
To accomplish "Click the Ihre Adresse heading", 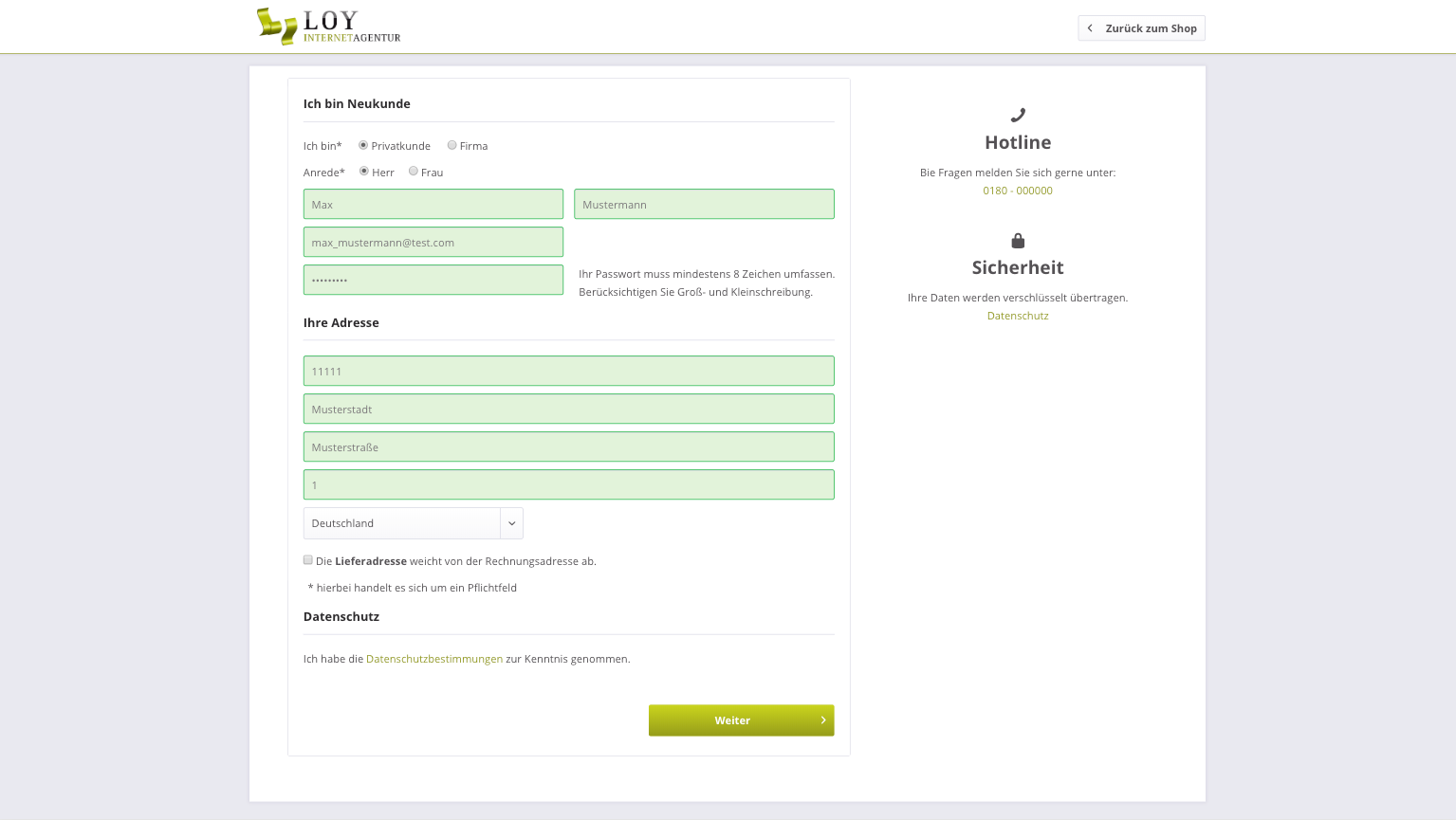I will [x=341, y=323].
